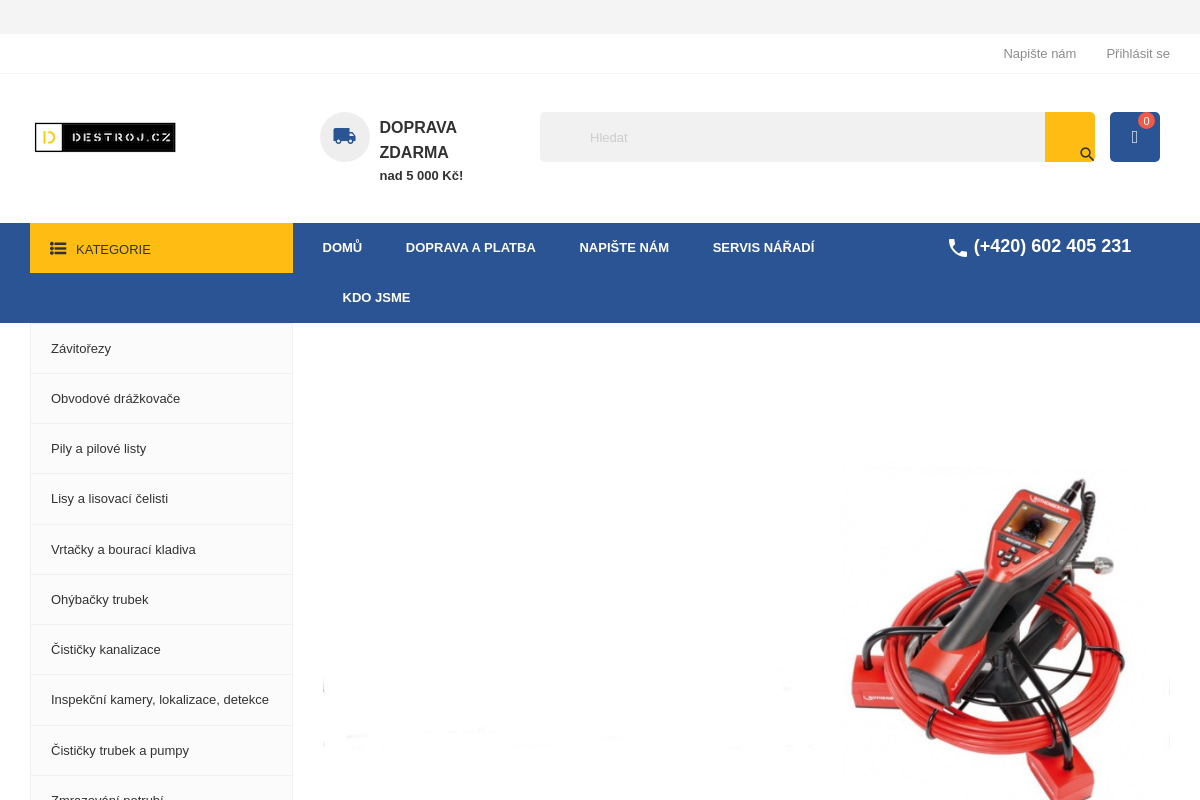Open the Kdo jsme page
Screen dimensions: 1200x800
pos(376,297)
